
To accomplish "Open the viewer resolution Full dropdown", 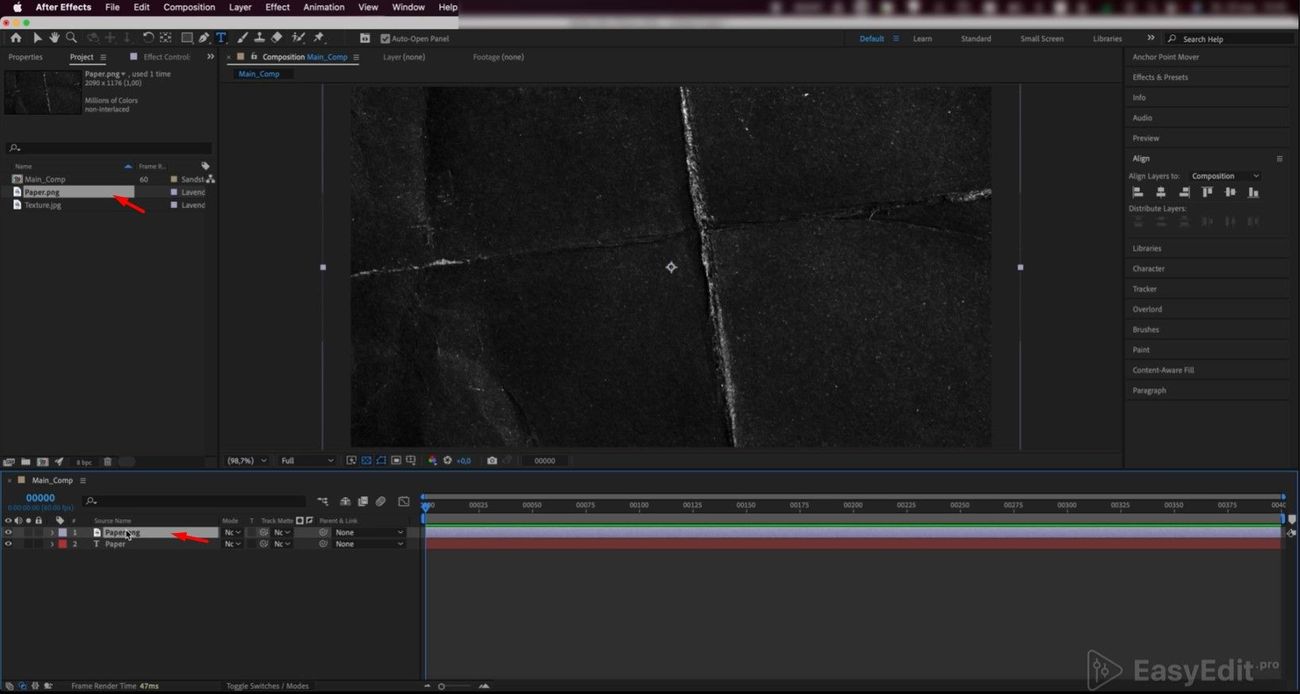I will pyautogui.click(x=308, y=461).
